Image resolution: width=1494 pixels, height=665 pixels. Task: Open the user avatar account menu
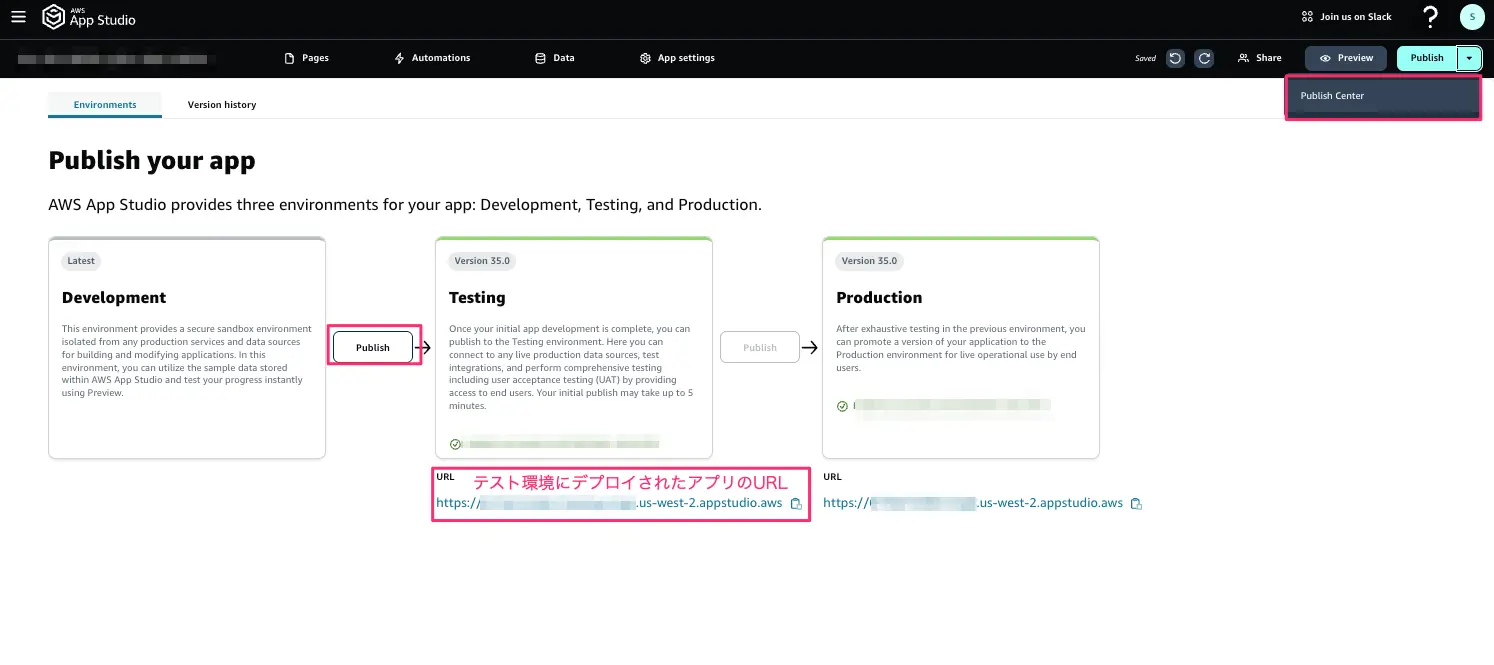click(1472, 17)
